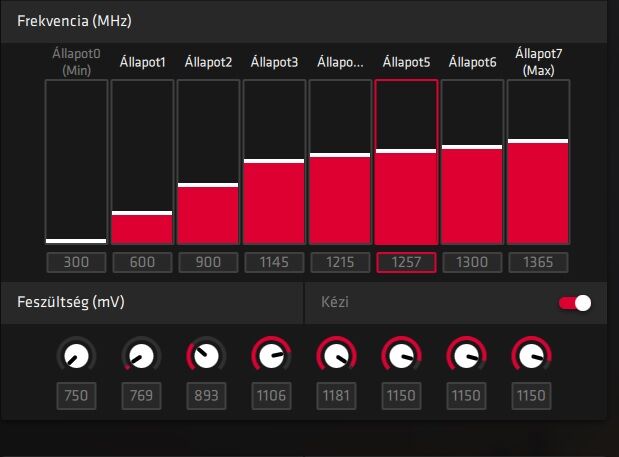
Task: Select the Állapot6 frequency bar slider
Action: tap(472, 162)
